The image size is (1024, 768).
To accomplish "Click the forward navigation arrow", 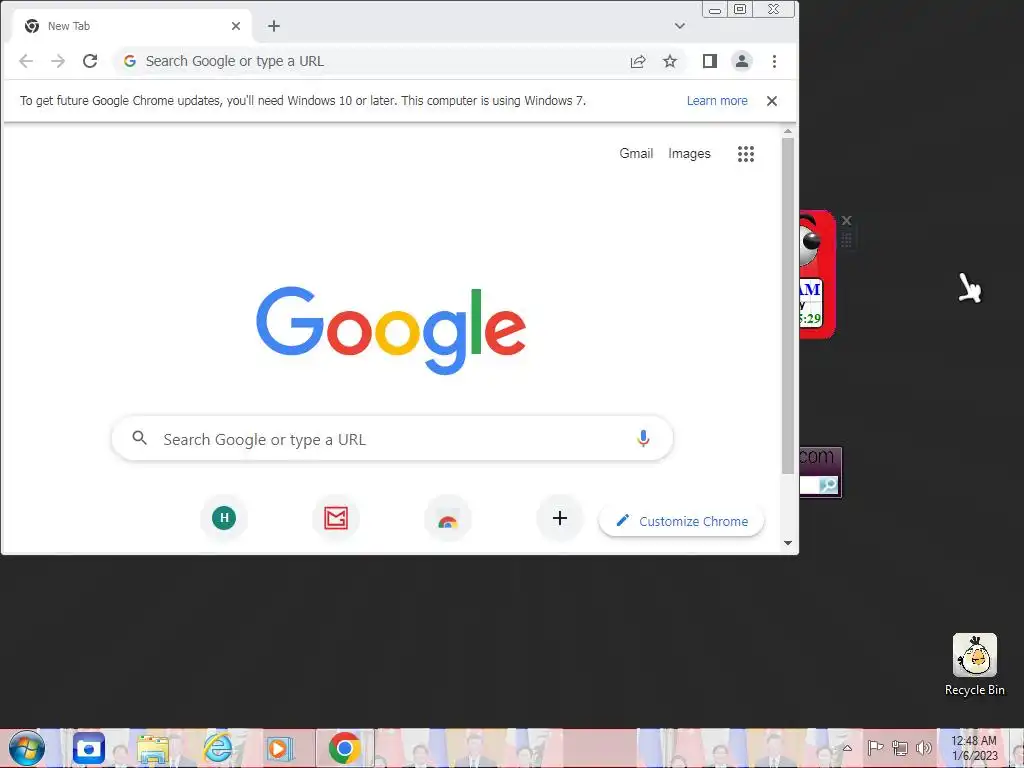I will click(58, 61).
